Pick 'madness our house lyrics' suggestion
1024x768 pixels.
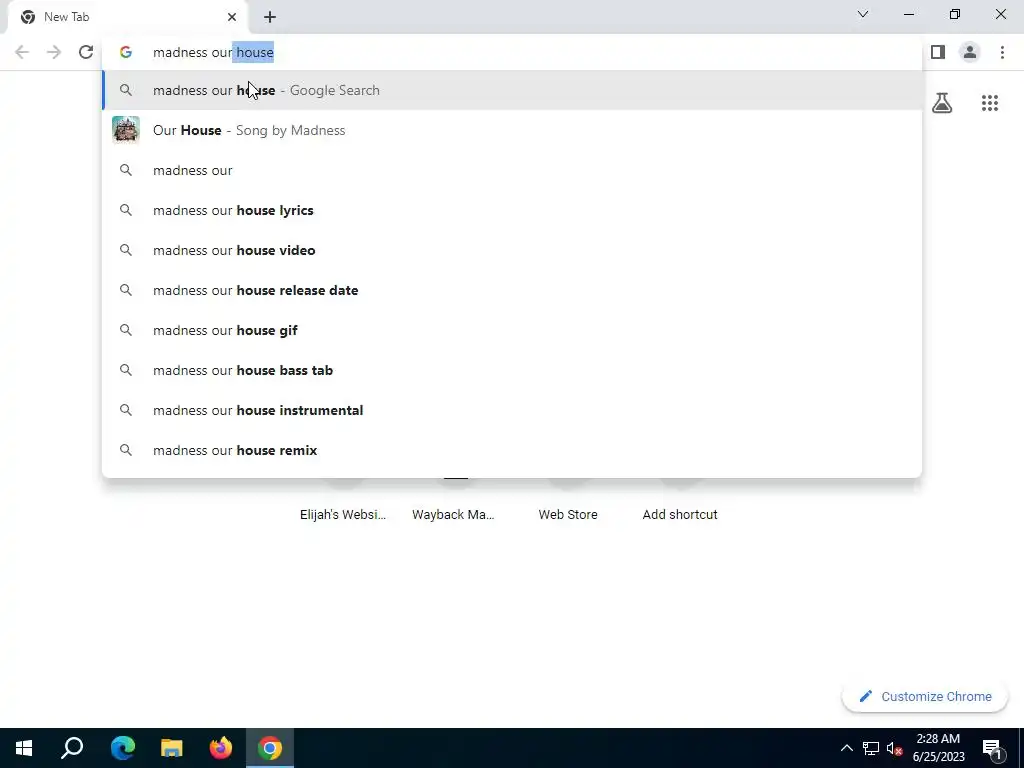[x=512, y=210]
